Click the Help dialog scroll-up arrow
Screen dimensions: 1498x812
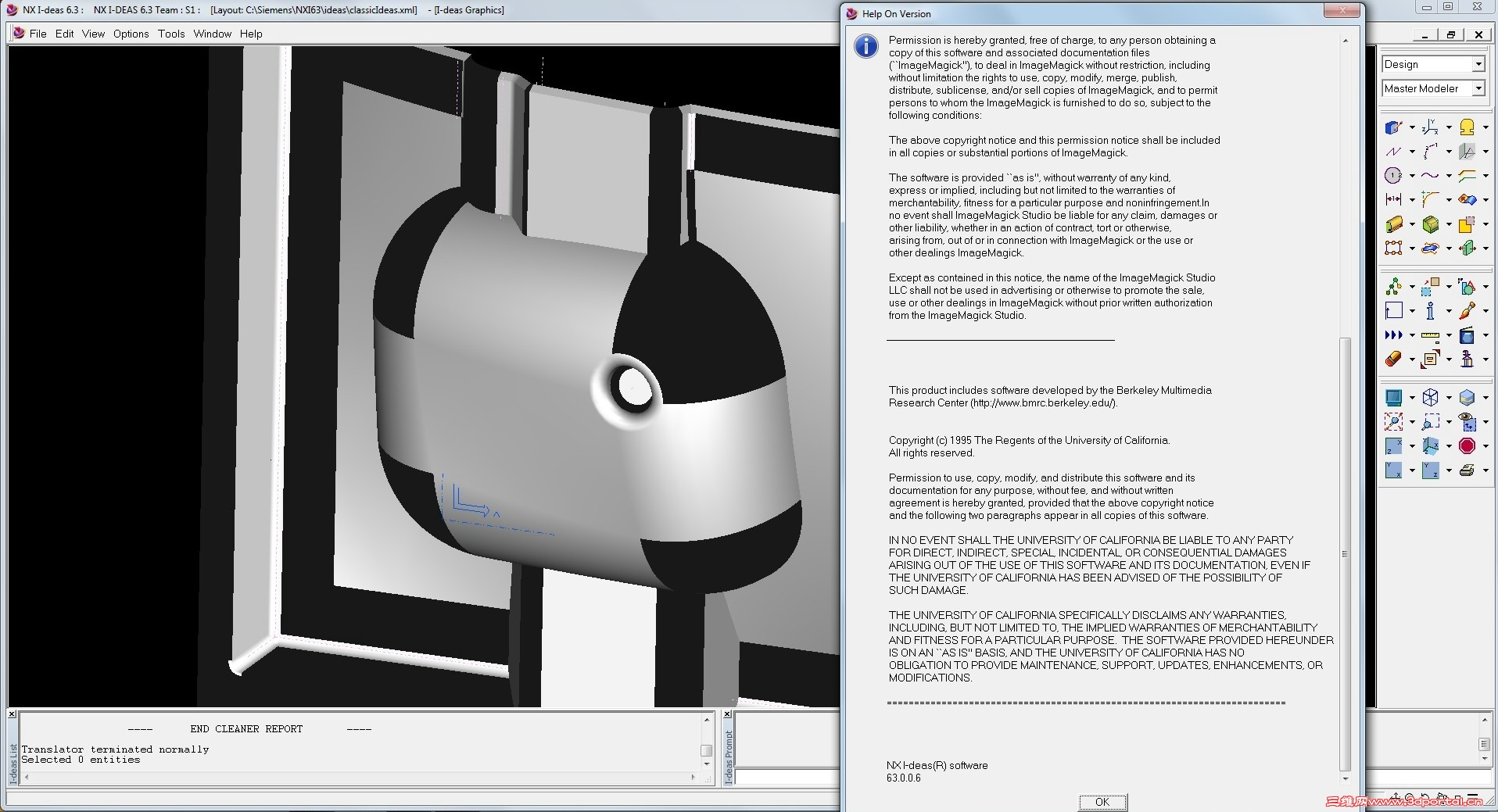point(1345,41)
